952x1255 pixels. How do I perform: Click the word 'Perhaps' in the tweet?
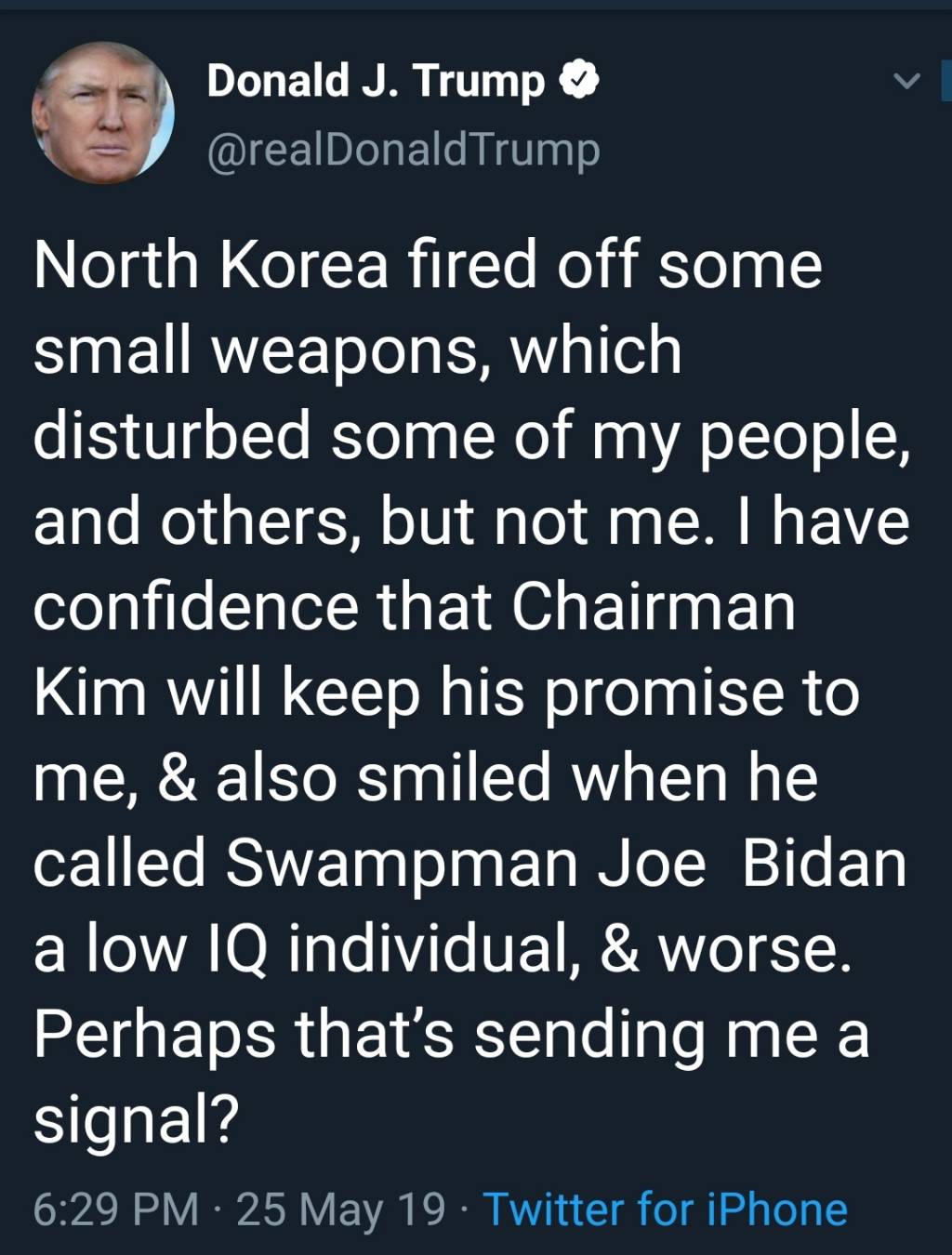(x=154, y=1035)
